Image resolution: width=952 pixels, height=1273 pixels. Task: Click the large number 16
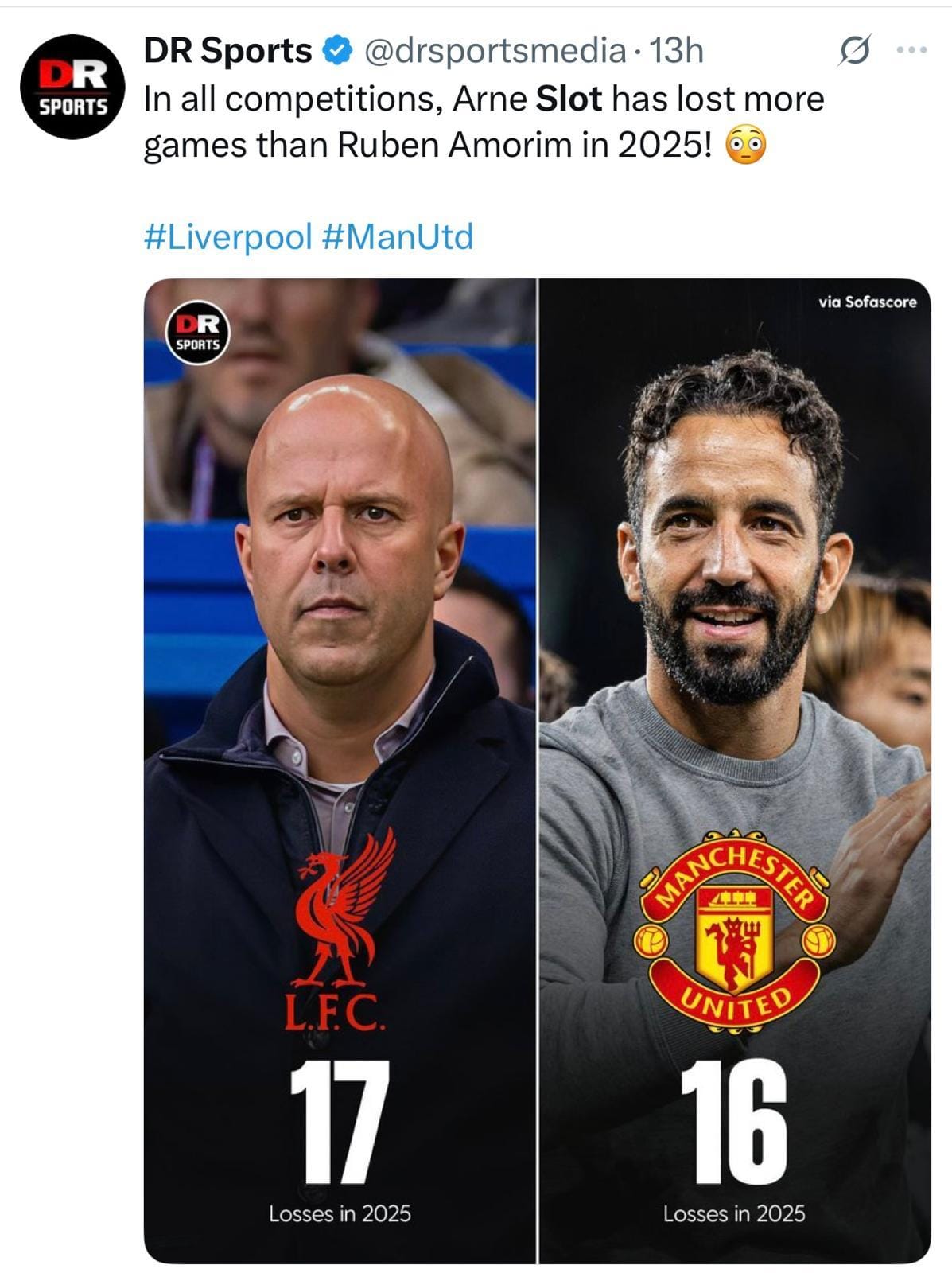pyautogui.click(x=733, y=1122)
